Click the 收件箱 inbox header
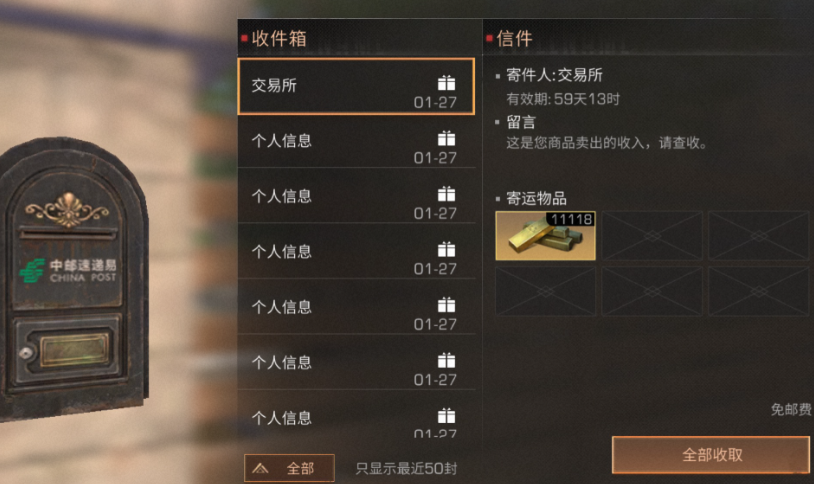Screen dimensions: 814x484 tap(279, 38)
